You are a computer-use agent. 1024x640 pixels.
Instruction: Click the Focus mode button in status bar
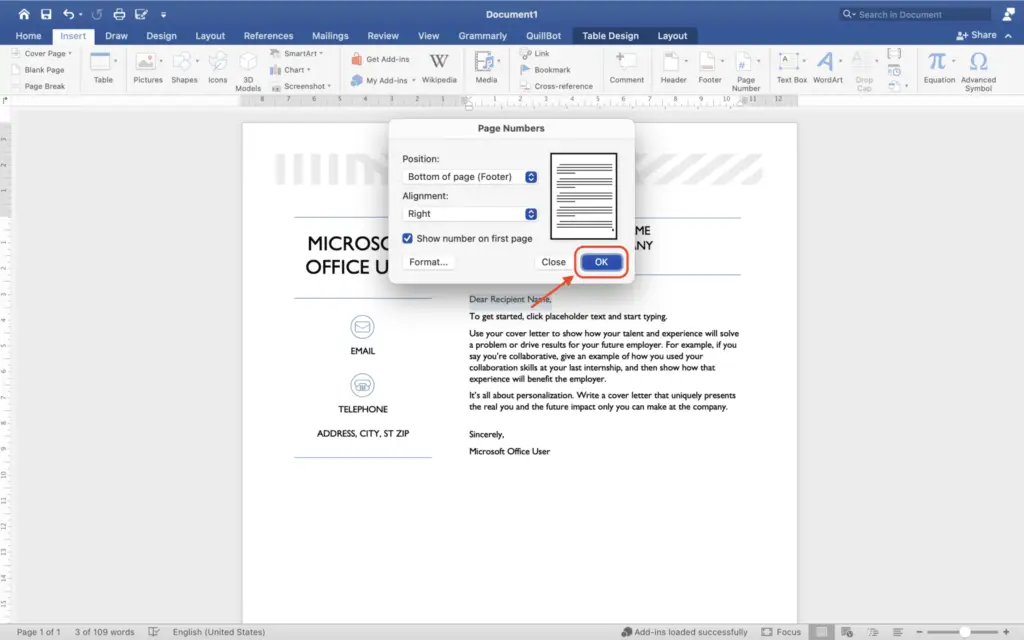coord(781,632)
